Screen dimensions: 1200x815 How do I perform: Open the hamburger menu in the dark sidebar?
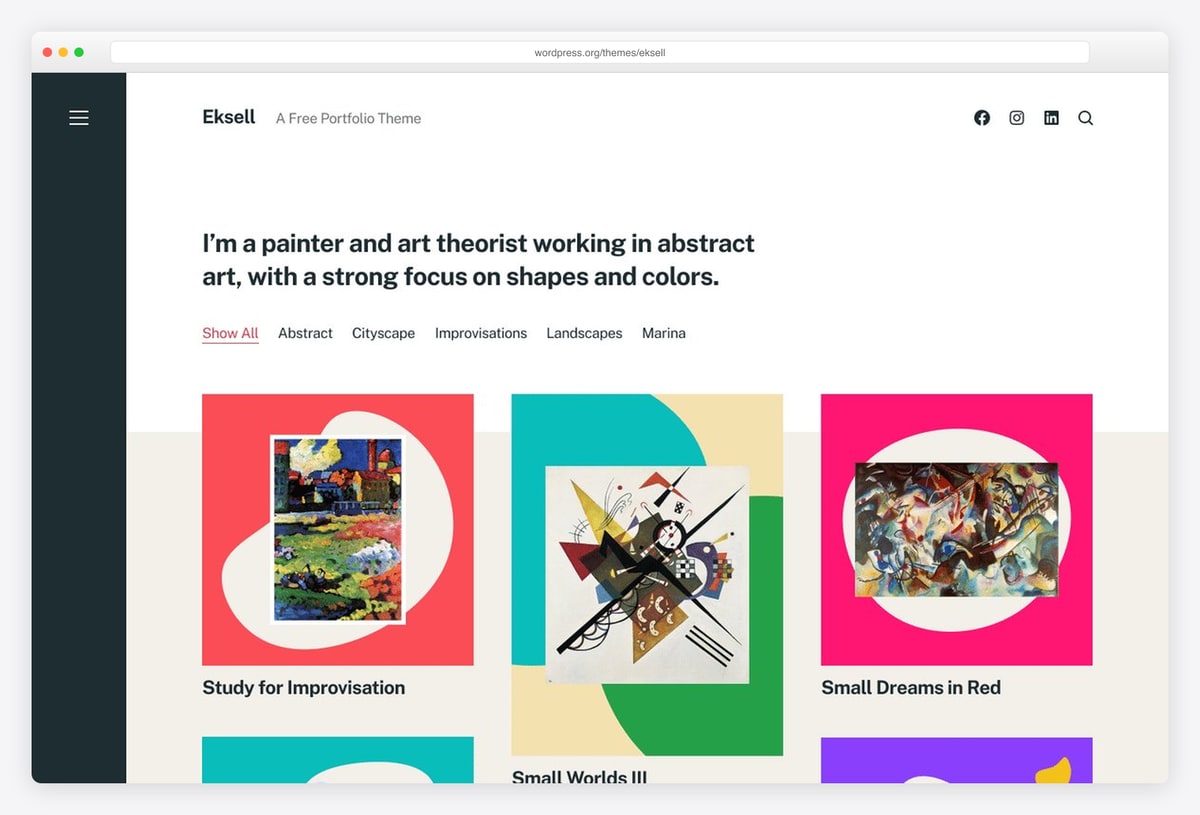tap(79, 118)
